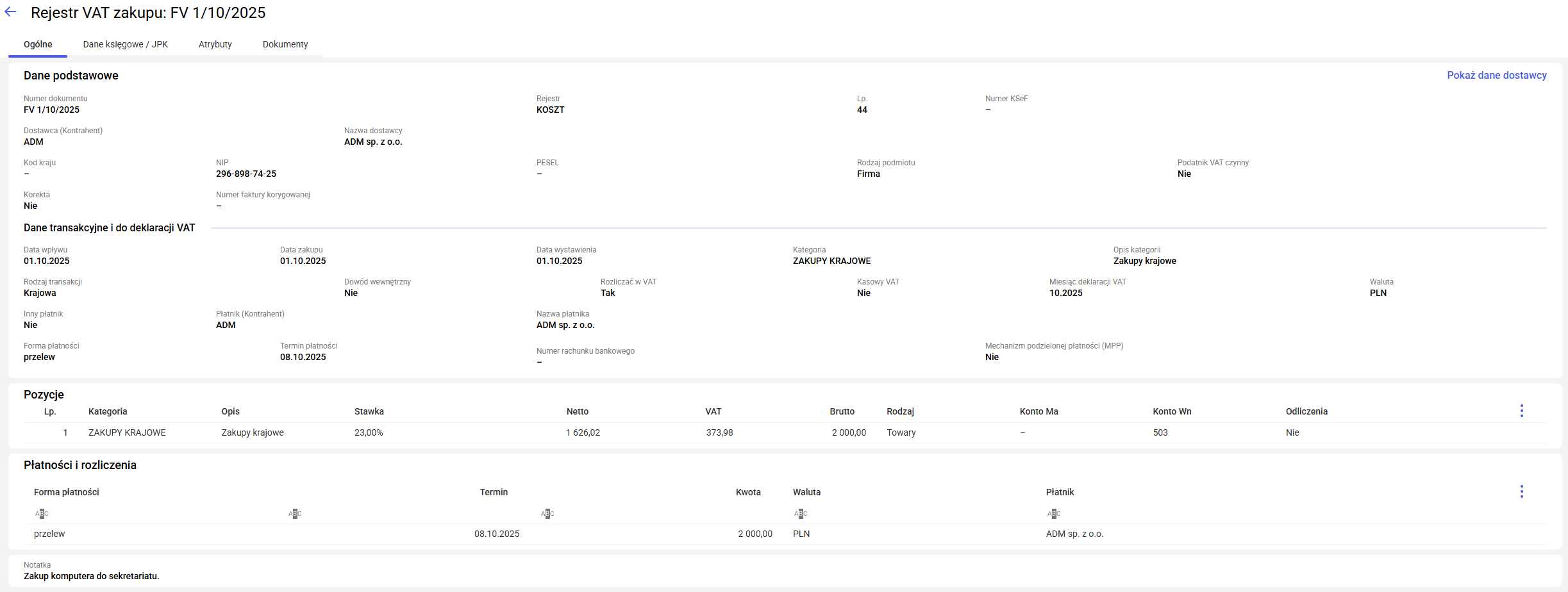
Task: Open the Płatności i rozliczenia three-dot menu
Action: tap(1521, 492)
